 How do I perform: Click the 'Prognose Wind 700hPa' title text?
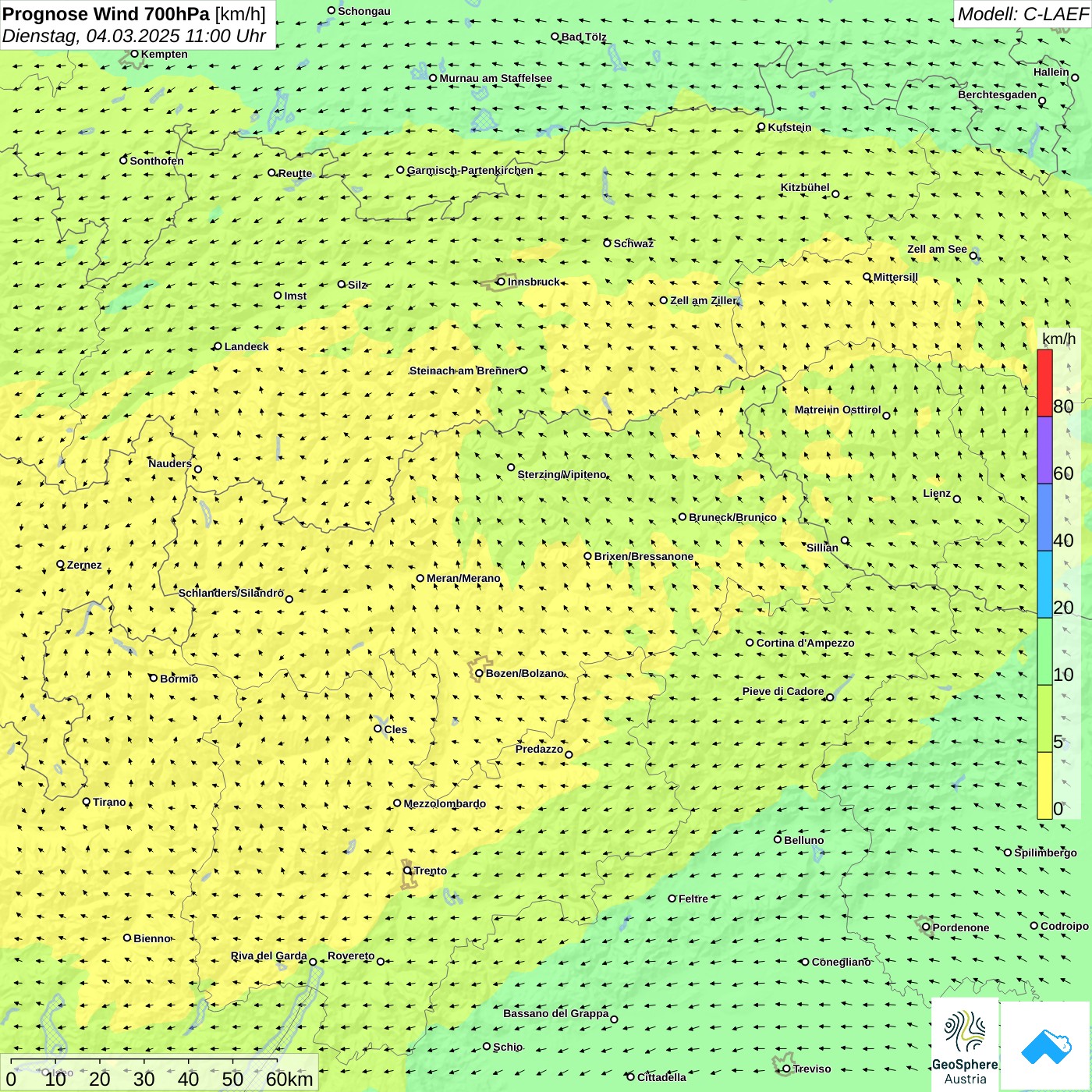coord(106,14)
